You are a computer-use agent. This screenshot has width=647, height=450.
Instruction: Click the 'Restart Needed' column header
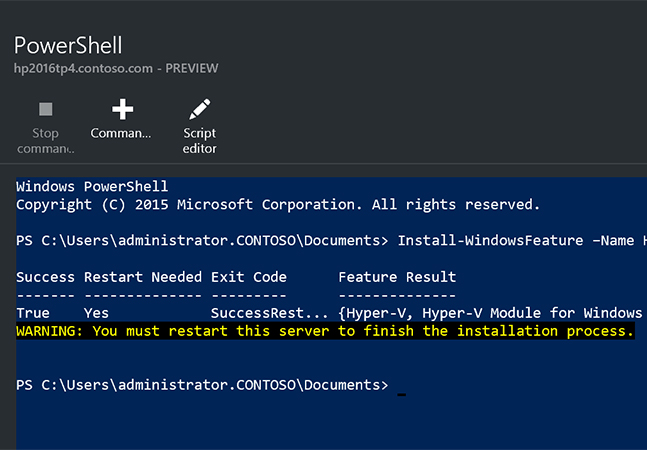click(x=143, y=277)
